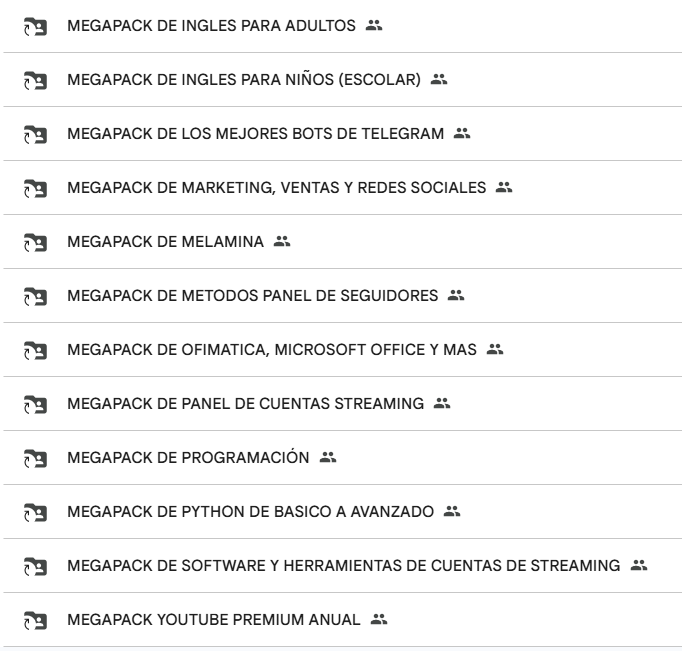The image size is (682, 651).
Task: Click shared-people icon next to PANEL DE SEGUIDORES
Action: click(456, 295)
